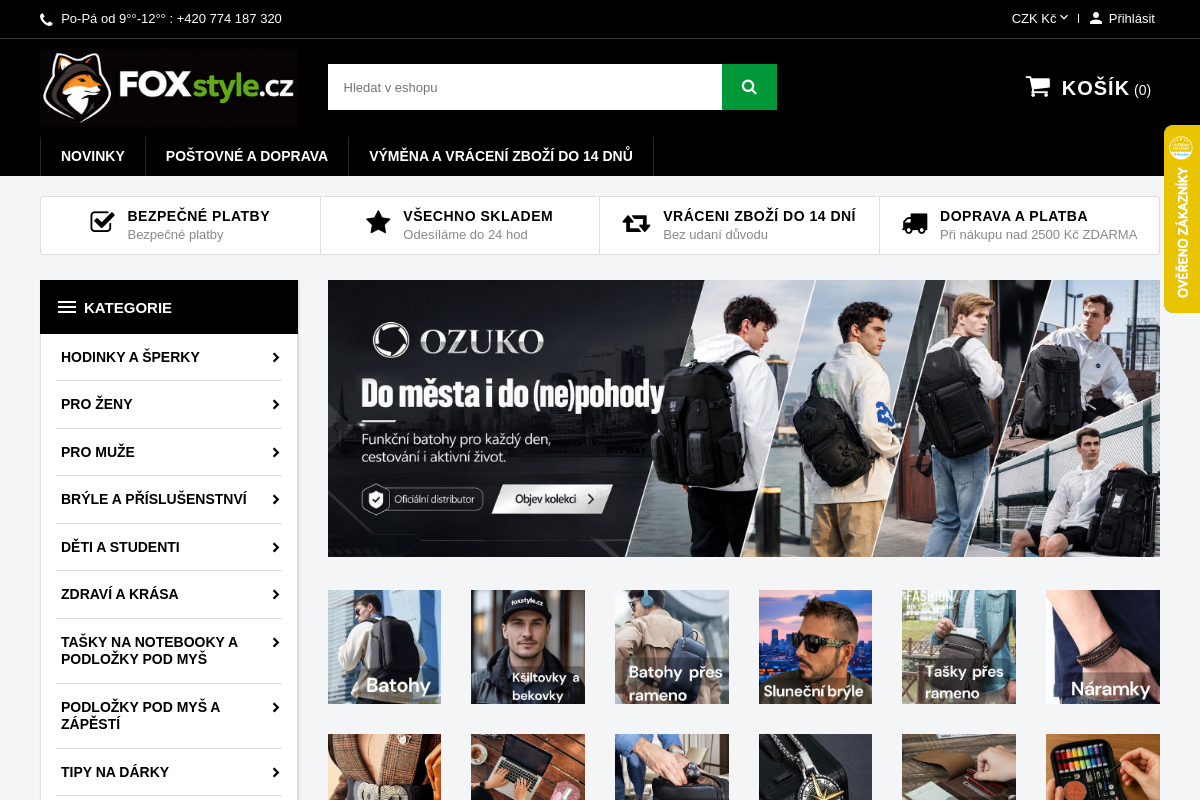Open the Batohy category thumbnail
The image size is (1200, 800).
pyautogui.click(x=384, y=647)
